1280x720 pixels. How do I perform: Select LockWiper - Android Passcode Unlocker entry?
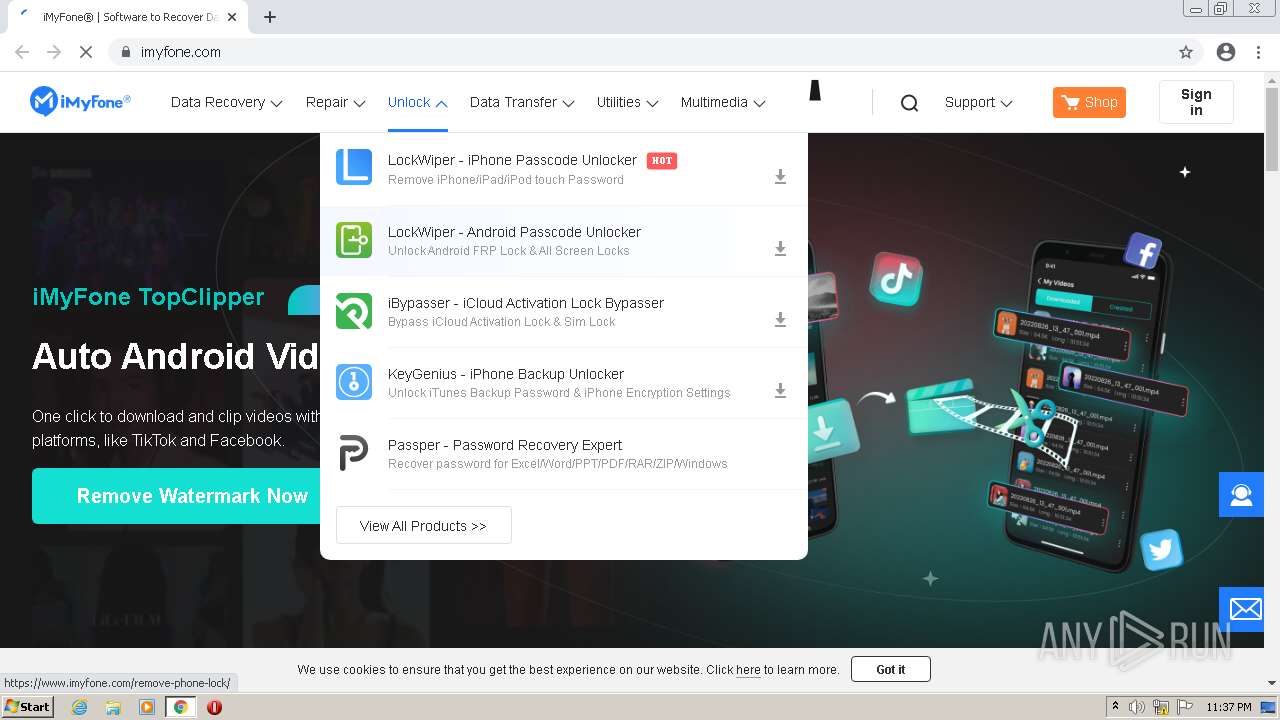coord(564,241)
